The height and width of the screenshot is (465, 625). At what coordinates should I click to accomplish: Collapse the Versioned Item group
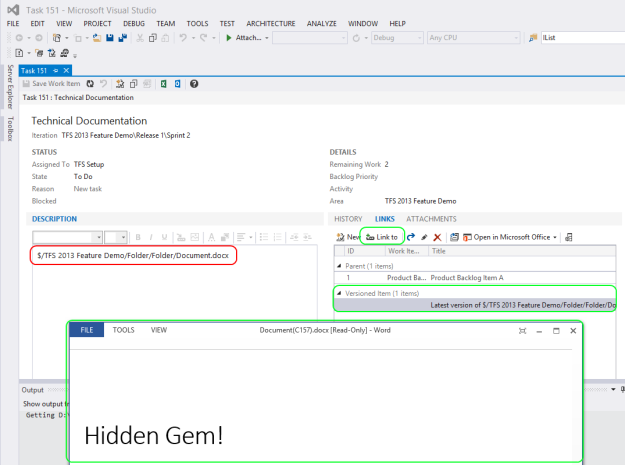(337, 293)
